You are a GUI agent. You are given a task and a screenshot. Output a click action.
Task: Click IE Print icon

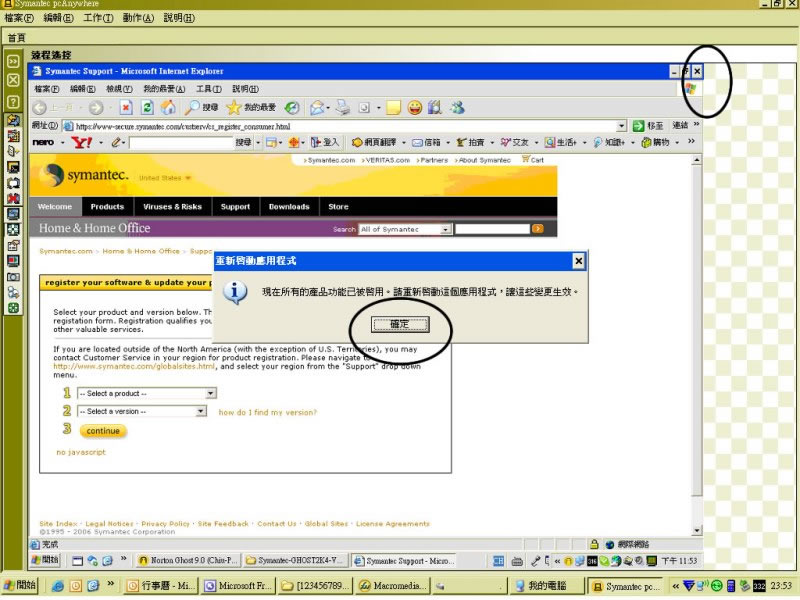click(x=343, y=108)
